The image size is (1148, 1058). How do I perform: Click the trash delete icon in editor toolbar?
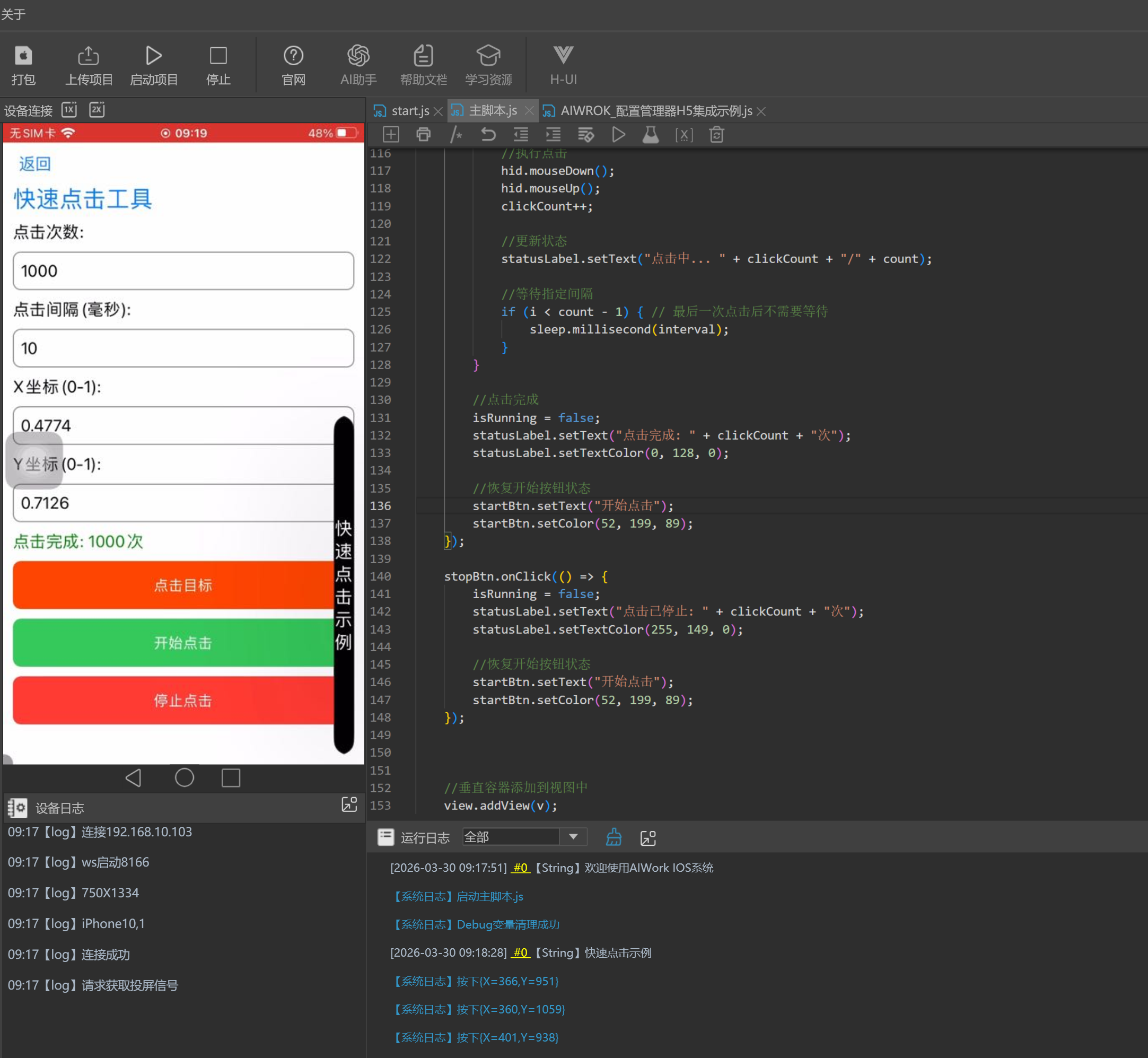tap(716, 135)
